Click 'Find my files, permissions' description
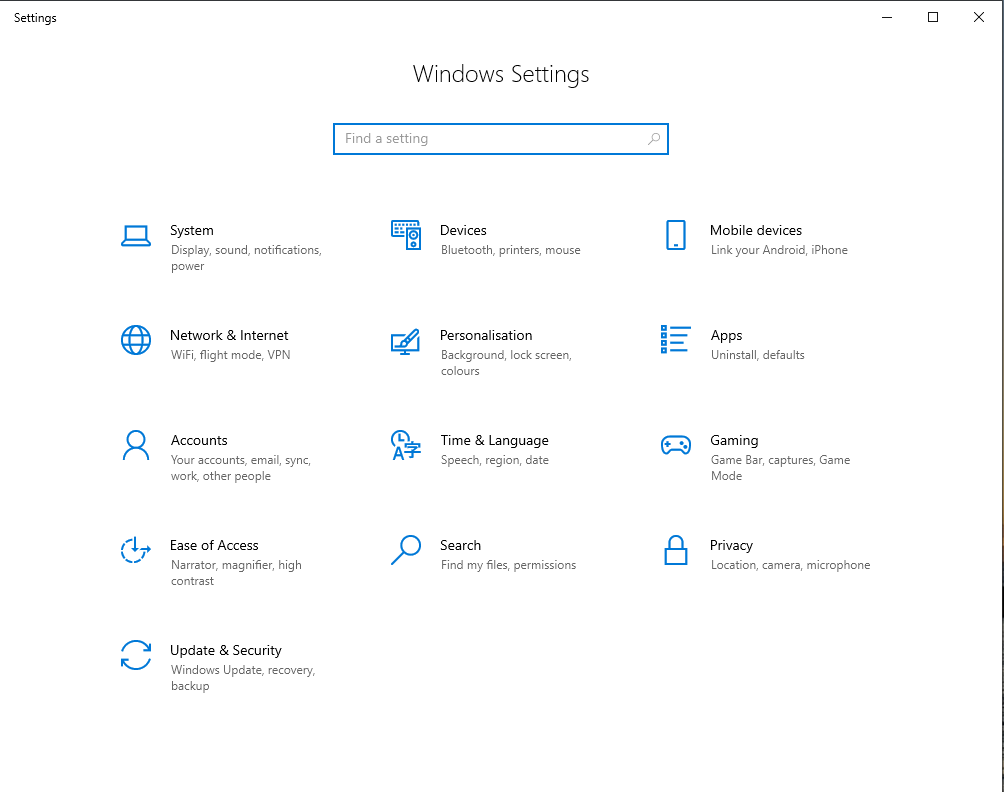The image size is (1004, 792). click(508, 565)
